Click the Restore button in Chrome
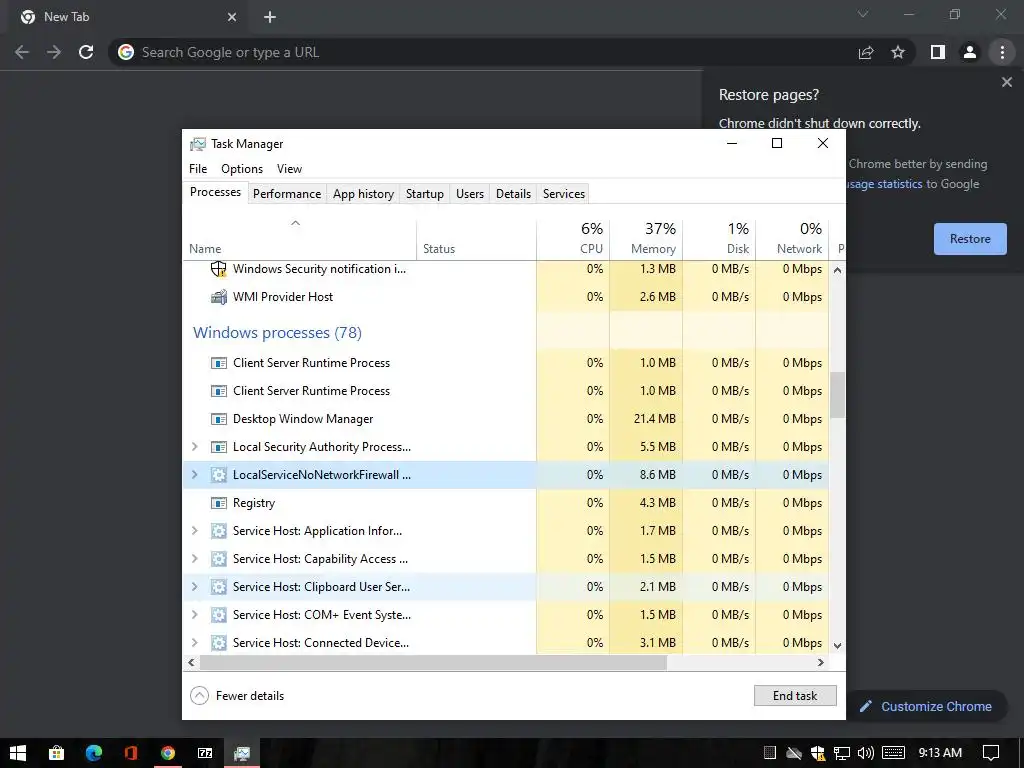Screen dimensions: 1024x768 970,239
